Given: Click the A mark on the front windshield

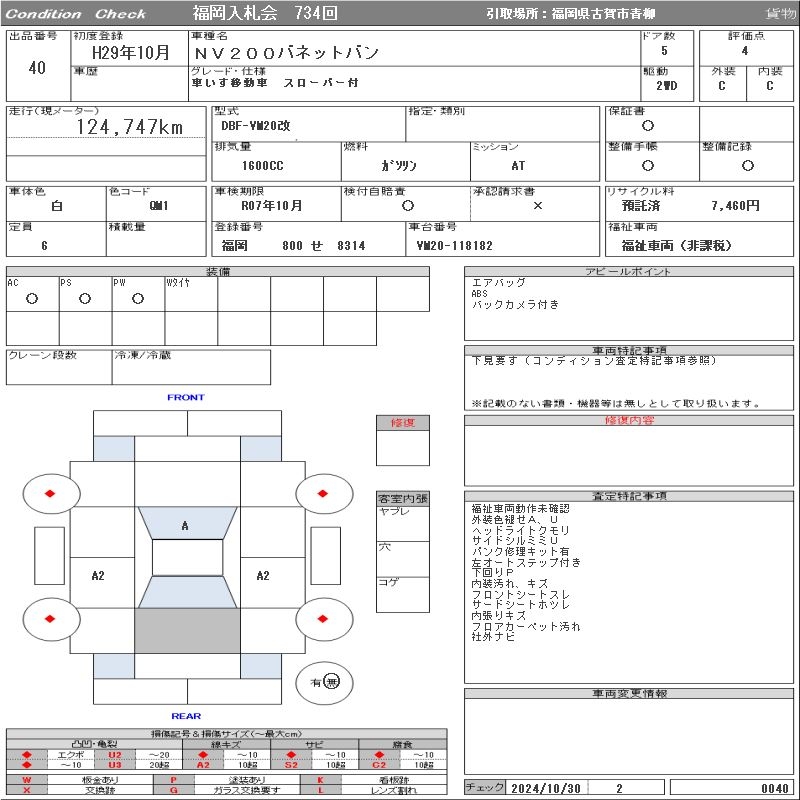Looking at the screenshot, I should coord(185,526).
